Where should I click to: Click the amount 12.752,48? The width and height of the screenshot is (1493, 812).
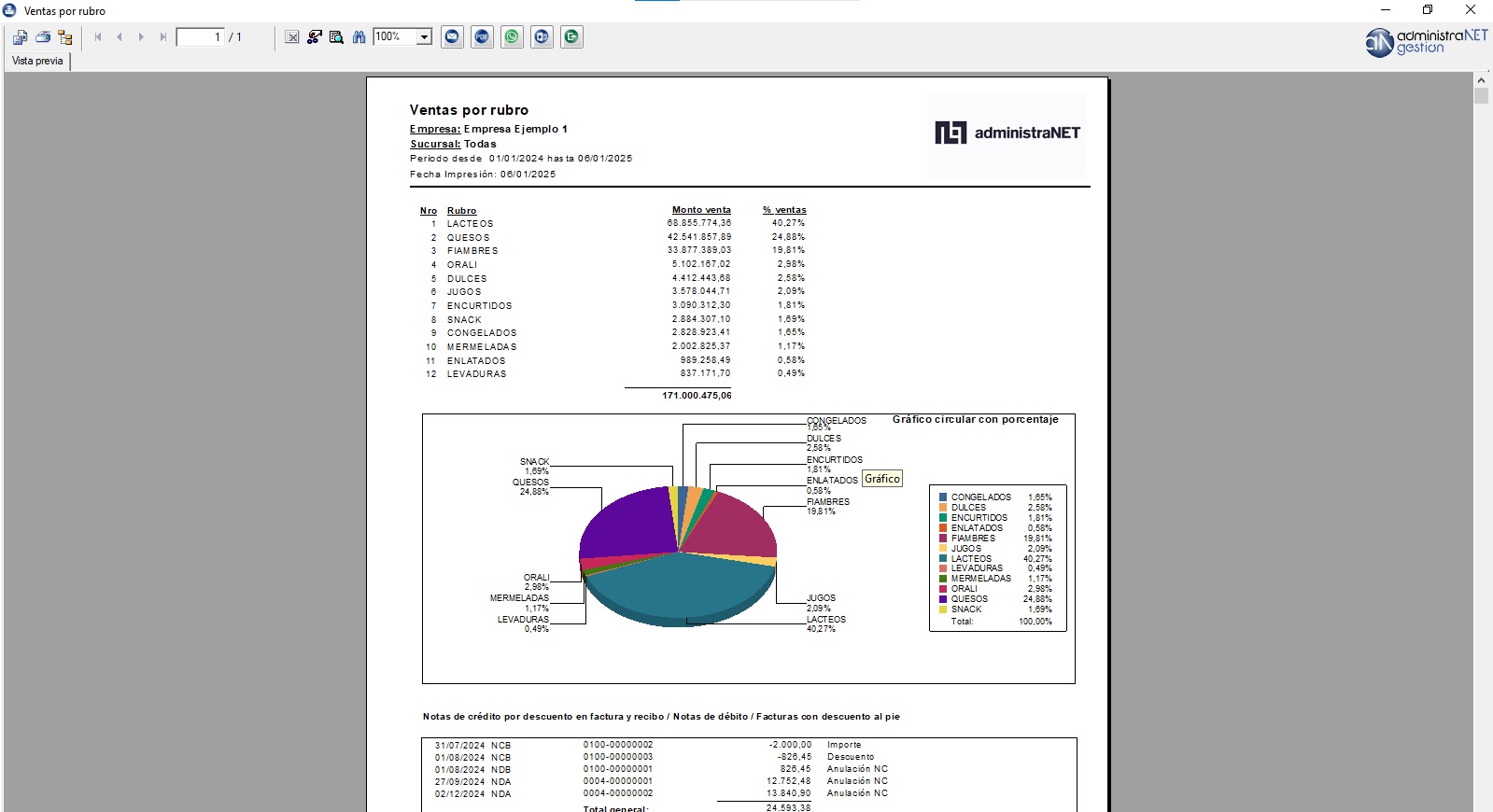click(789, 781)
